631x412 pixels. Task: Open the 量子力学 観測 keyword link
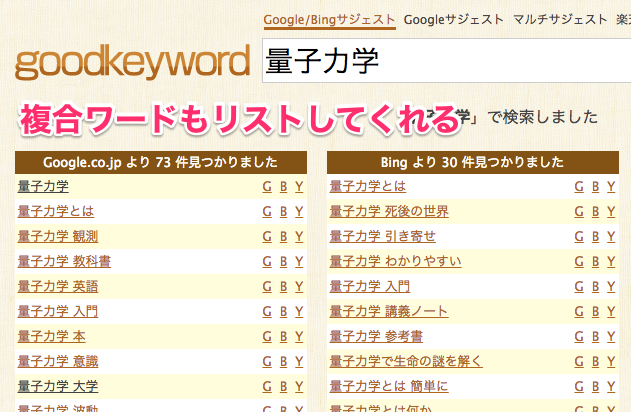(x=58, y=236)
